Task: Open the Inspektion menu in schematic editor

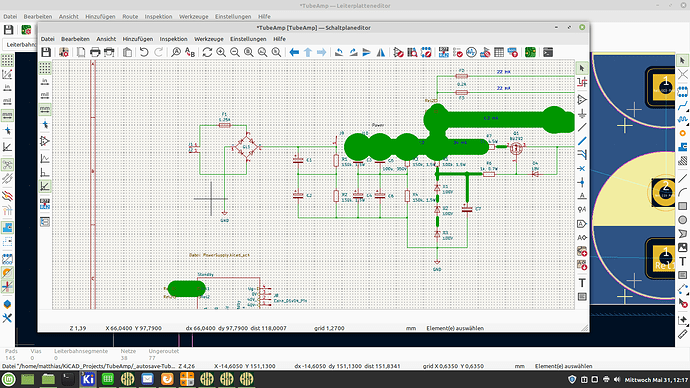Action: 173,39
